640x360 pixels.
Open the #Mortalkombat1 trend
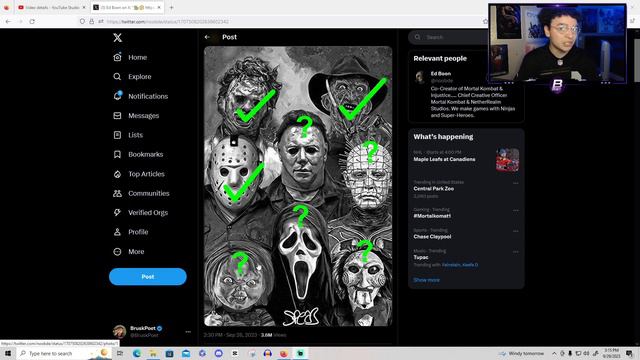pyautogui.click(x=432, y=216)
